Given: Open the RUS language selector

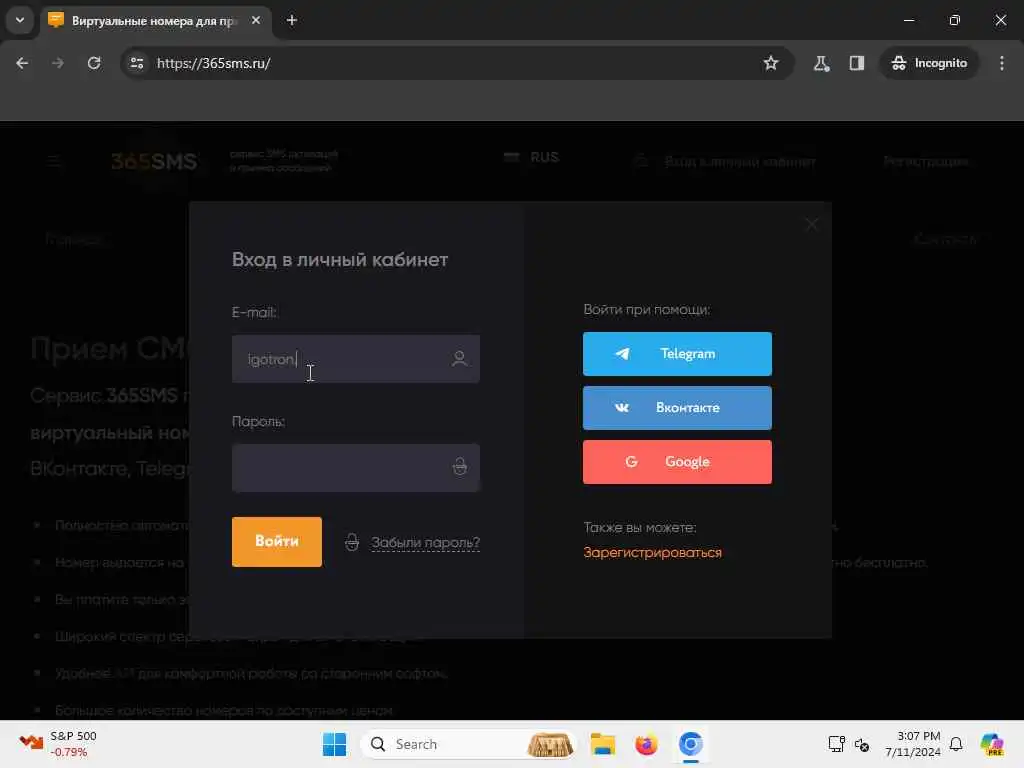Looking at the screenshot, I should tap(532, 157).
